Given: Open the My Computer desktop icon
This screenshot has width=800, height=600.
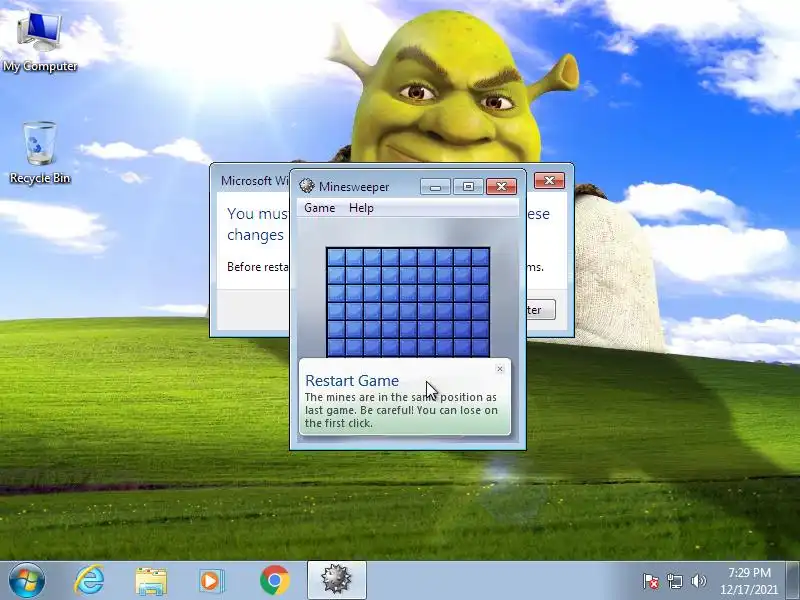Looking at the screenshot, I should (x=40, y=42).
